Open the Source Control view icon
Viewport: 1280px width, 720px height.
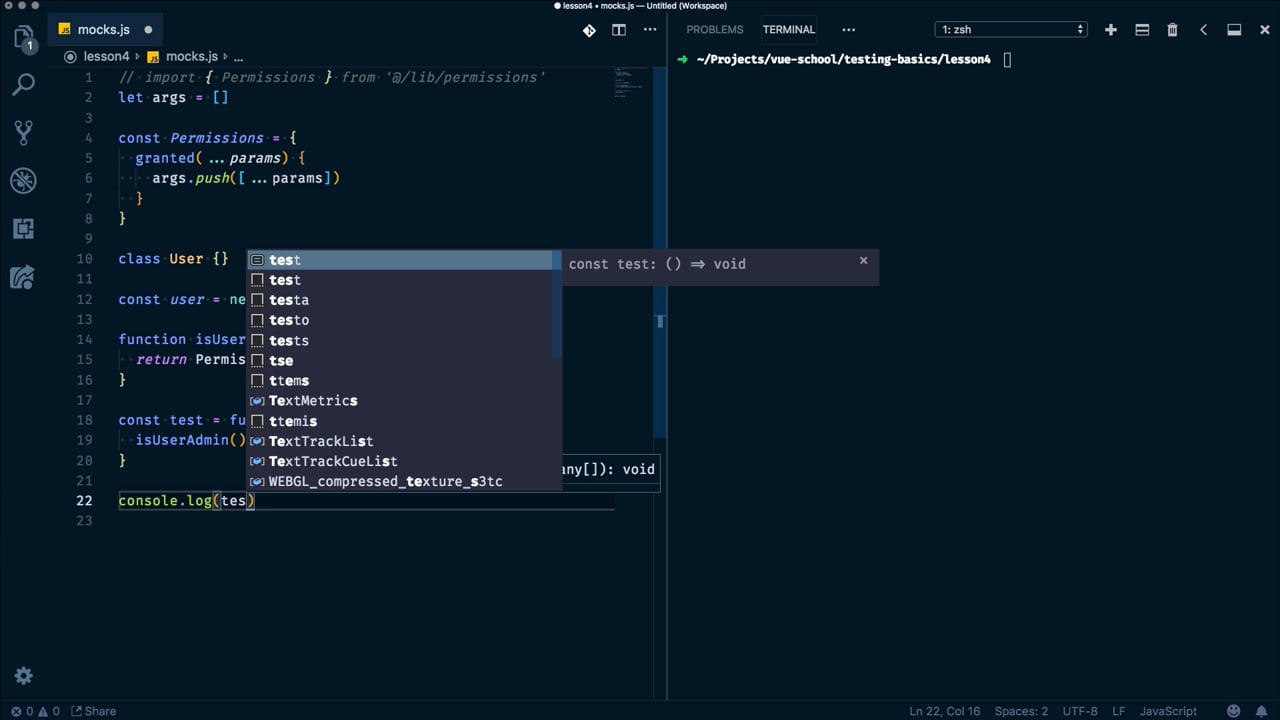(x=24, y=132)
